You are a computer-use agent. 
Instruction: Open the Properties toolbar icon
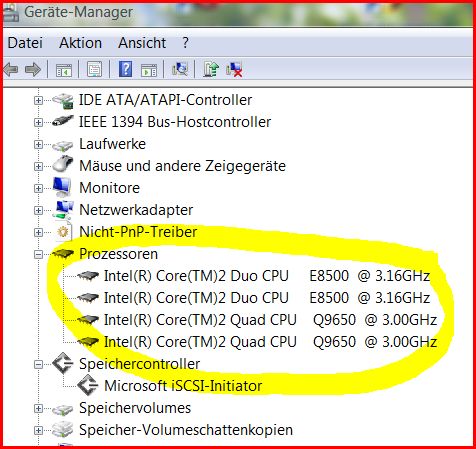(94, 70)
